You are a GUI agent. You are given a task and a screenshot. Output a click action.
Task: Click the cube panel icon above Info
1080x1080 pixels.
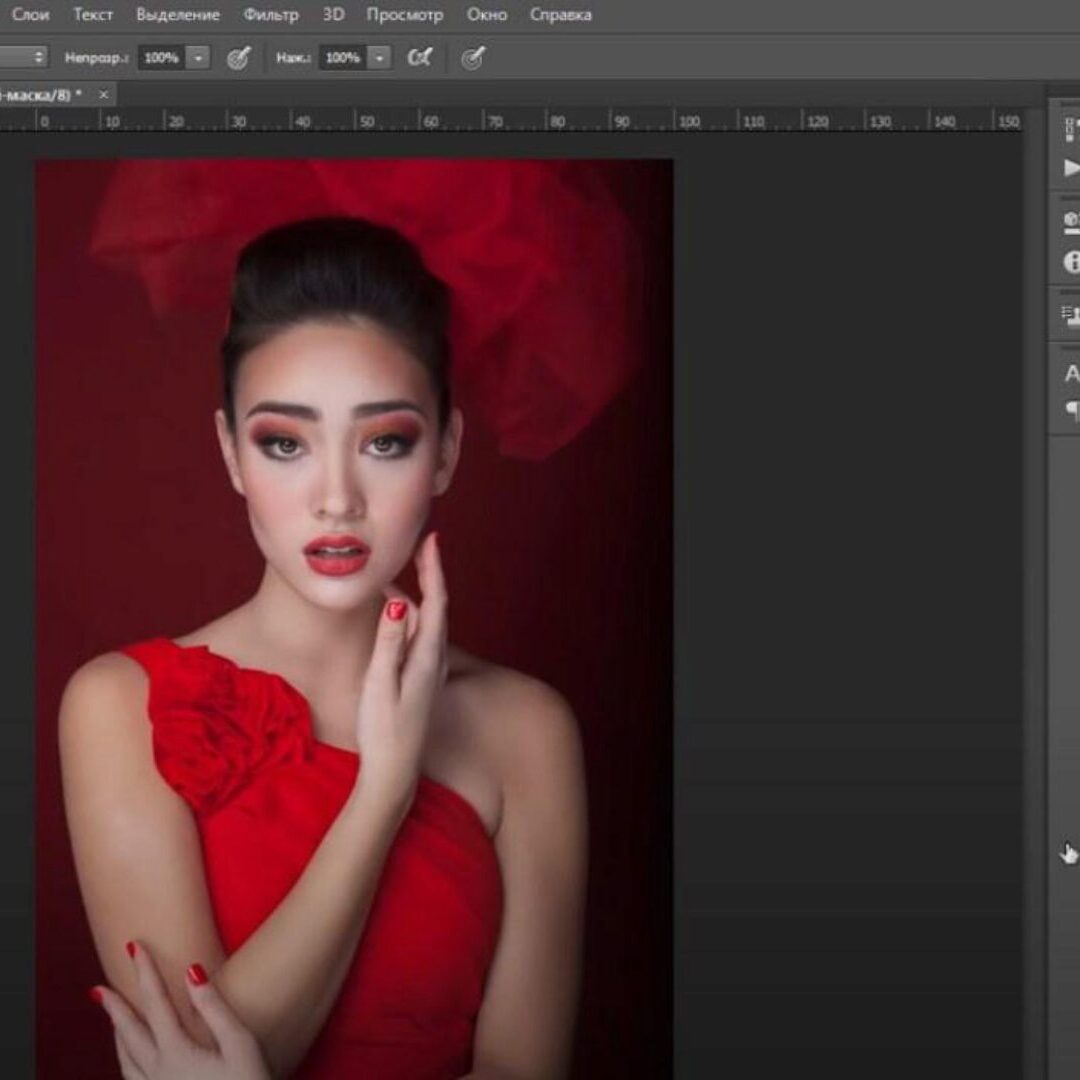click(1071, 220)
